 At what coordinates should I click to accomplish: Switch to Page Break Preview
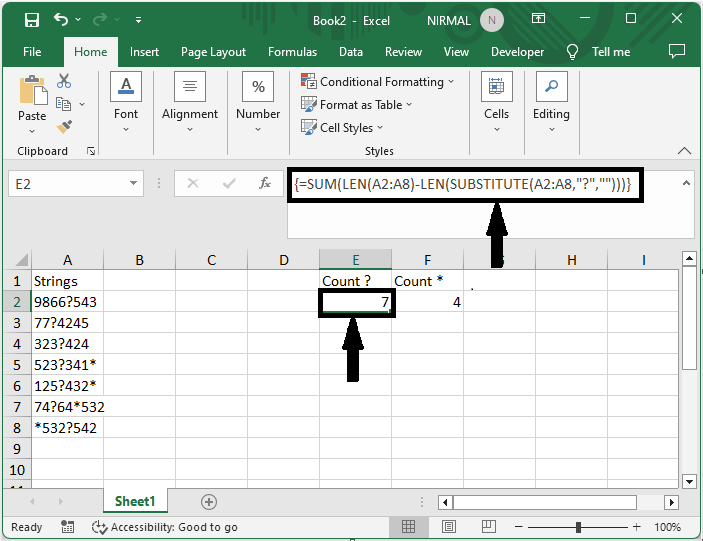tap(488, 527)
